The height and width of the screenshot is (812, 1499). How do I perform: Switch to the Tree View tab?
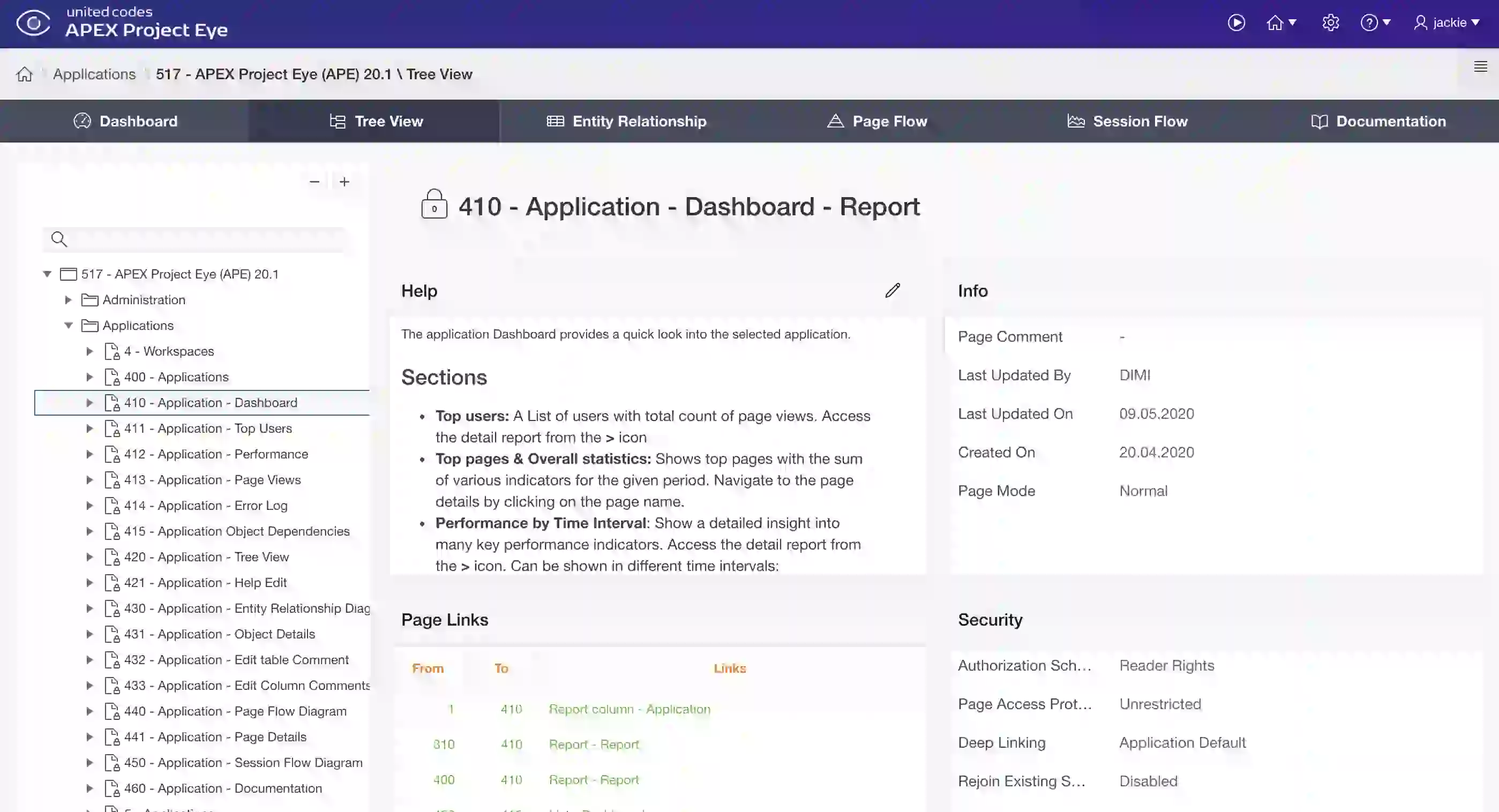tap(375, 121)
